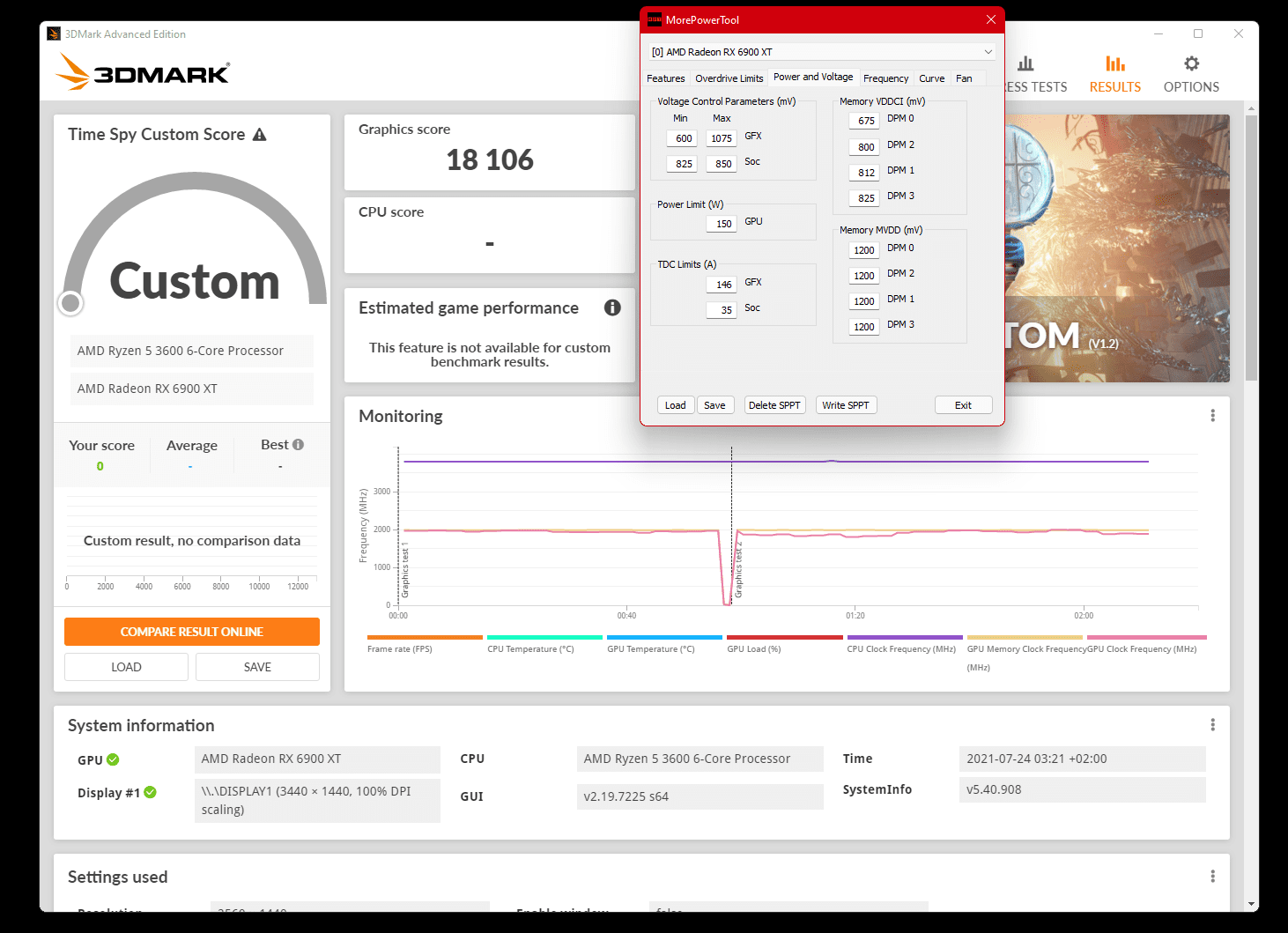Open the AMD Radeon RX 6900 XT device dropdown
The height and width of the screenshot is (933, 1288).
[x=823, y=52]
